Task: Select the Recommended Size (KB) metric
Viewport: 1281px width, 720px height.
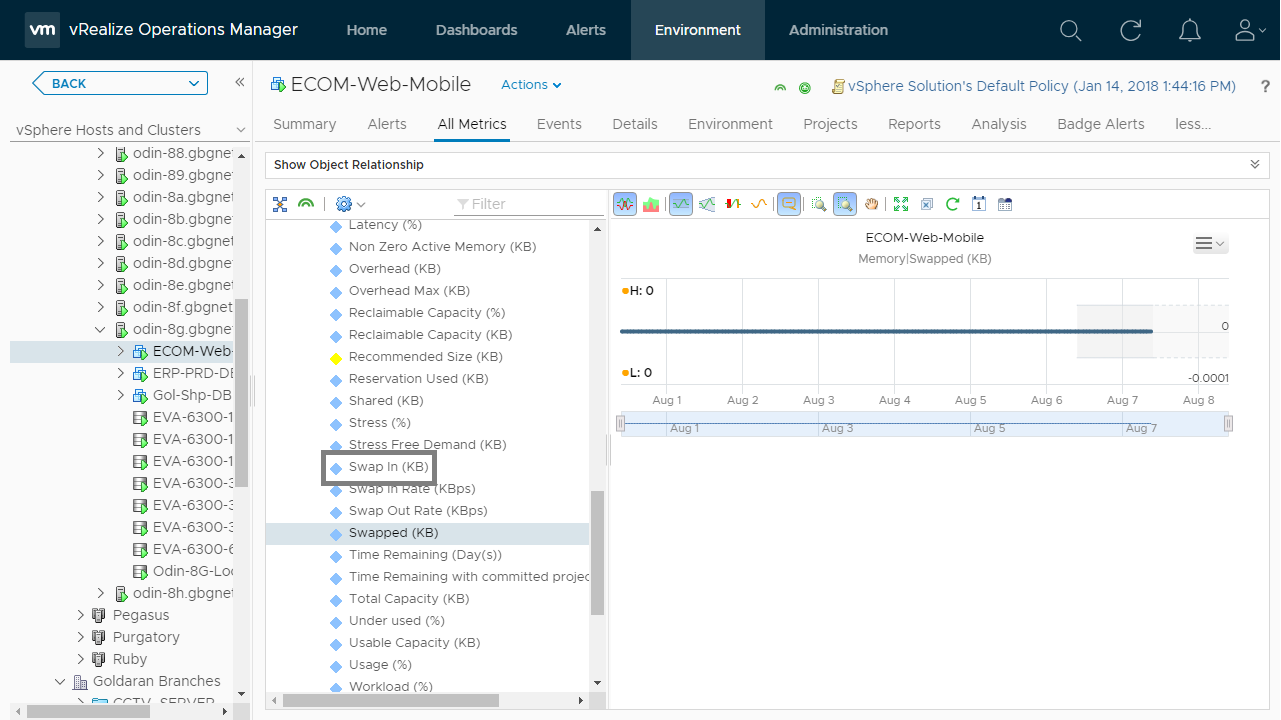Action: point(425,357)
